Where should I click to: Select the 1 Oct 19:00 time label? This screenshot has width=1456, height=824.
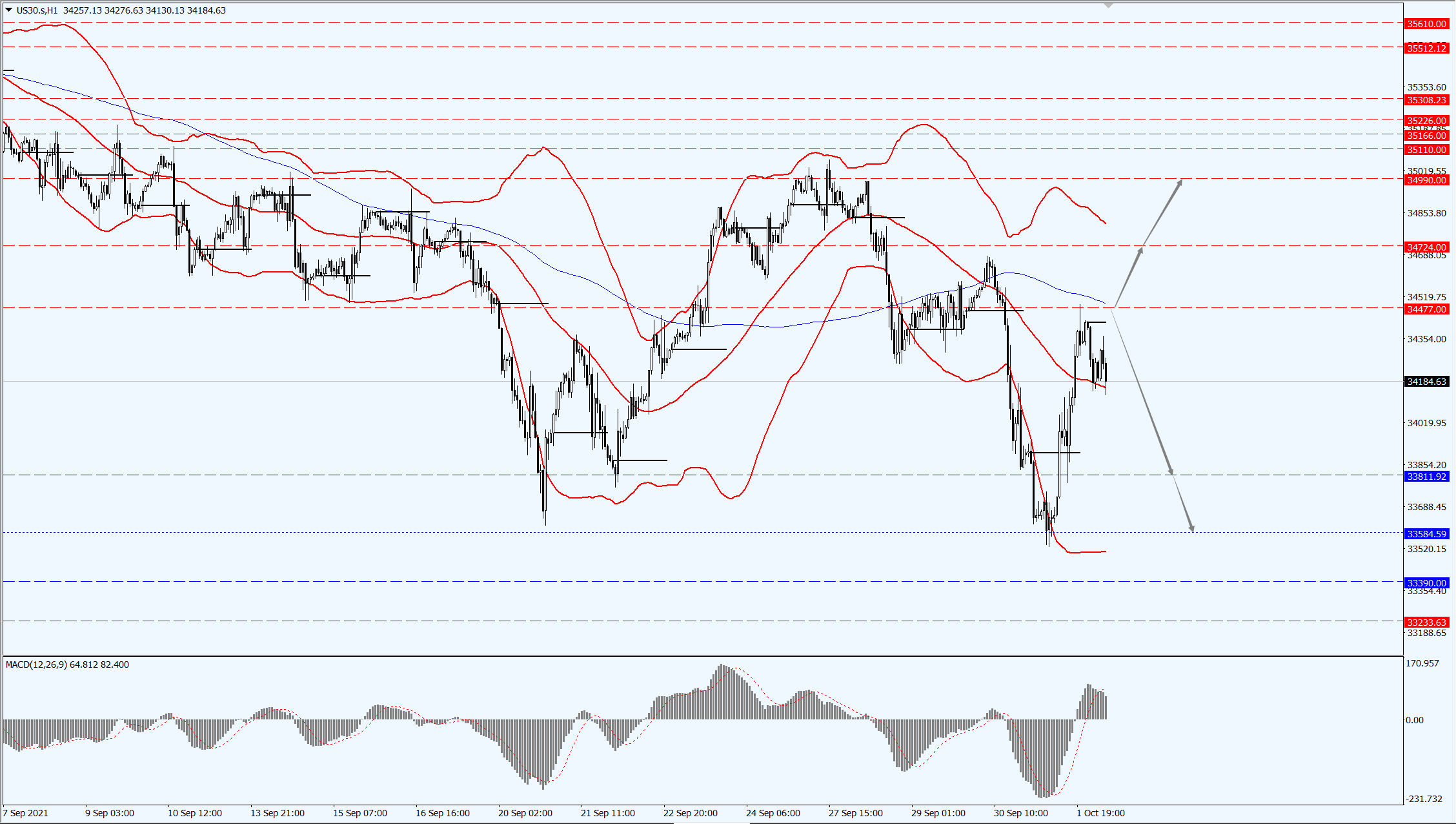tap(1101, 813)
